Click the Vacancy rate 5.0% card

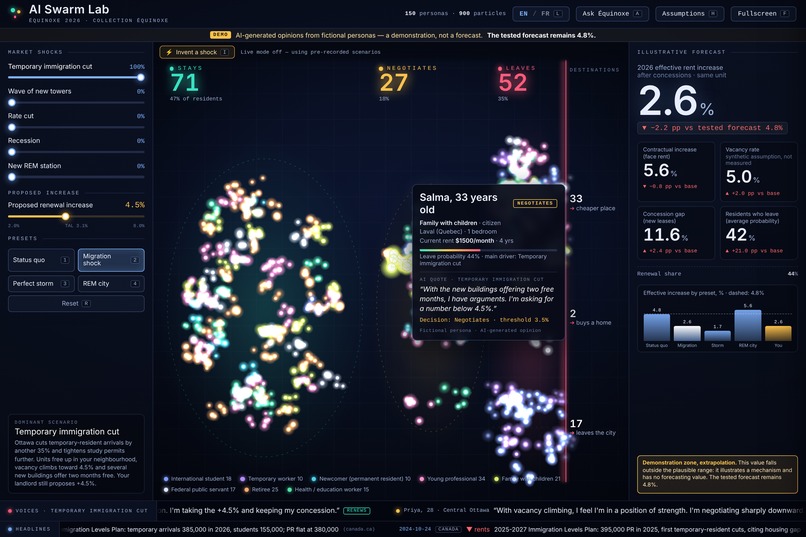759,171
